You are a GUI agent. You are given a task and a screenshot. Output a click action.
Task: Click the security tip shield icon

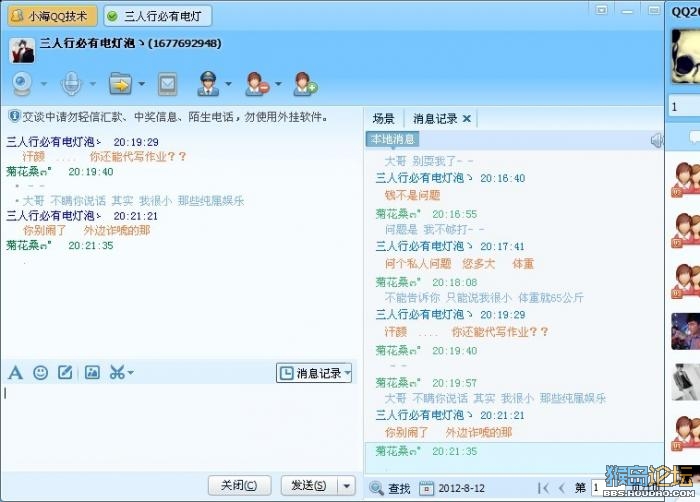14,117
